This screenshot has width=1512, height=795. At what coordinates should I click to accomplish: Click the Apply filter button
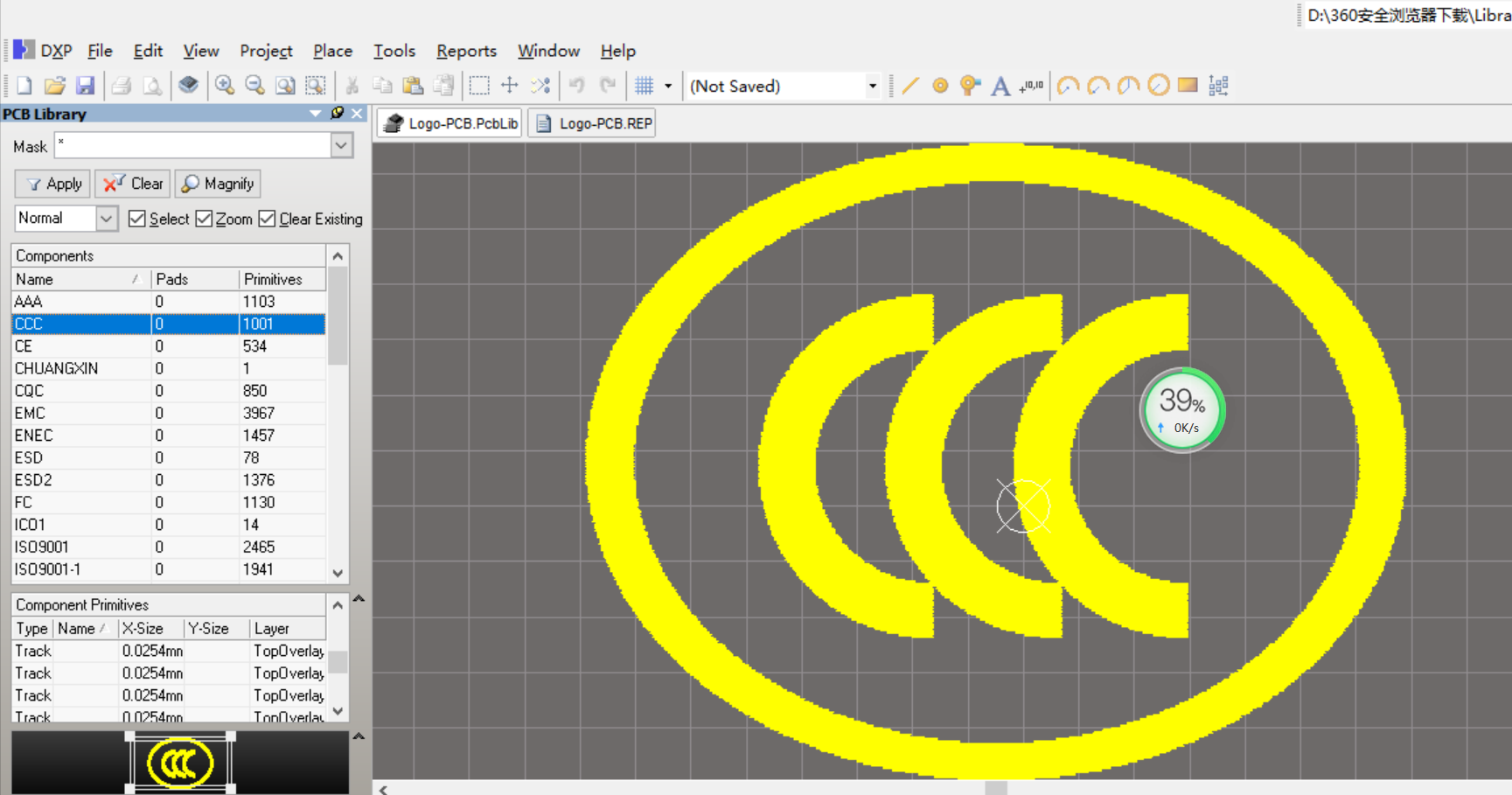click(x=52, y=184)
